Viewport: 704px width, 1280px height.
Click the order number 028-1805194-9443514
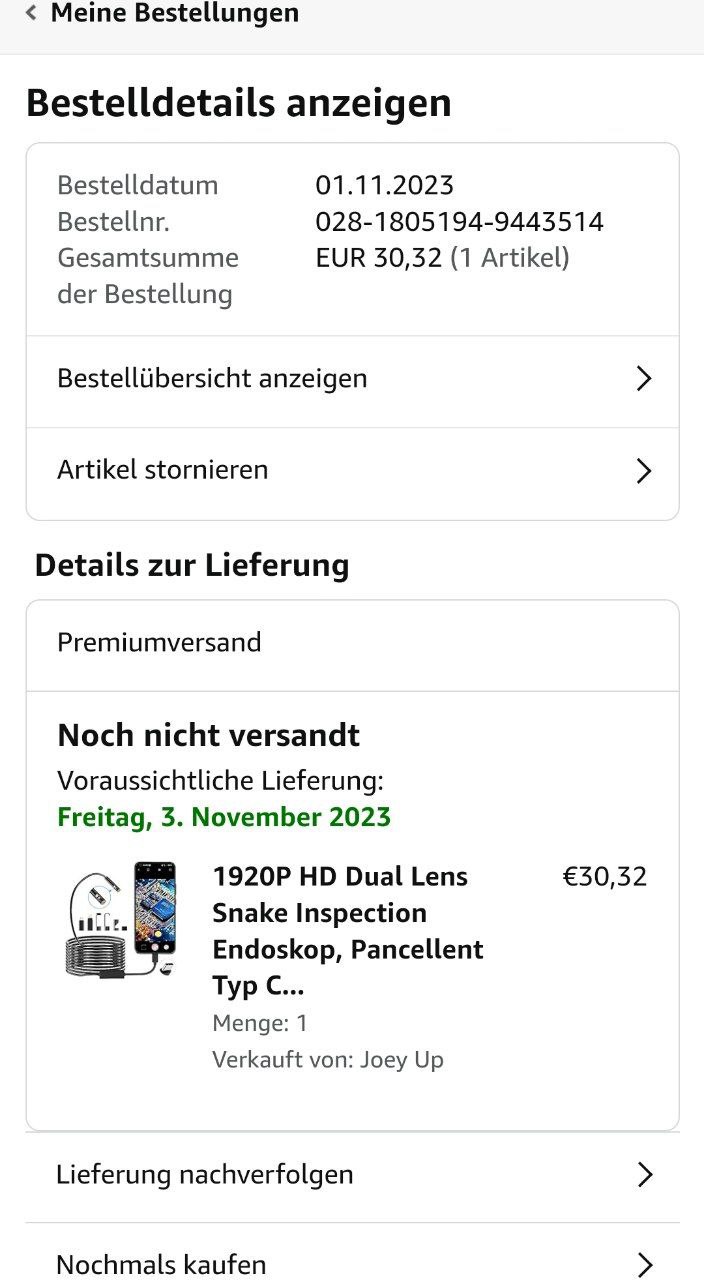(459, 222)
